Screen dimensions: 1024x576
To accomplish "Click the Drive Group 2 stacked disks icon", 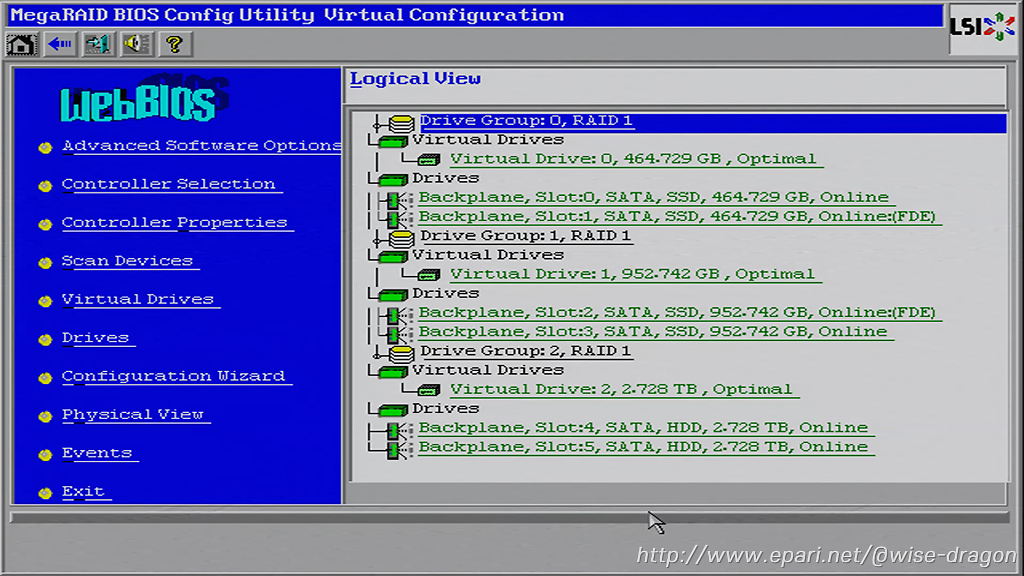I will [402, 353].
